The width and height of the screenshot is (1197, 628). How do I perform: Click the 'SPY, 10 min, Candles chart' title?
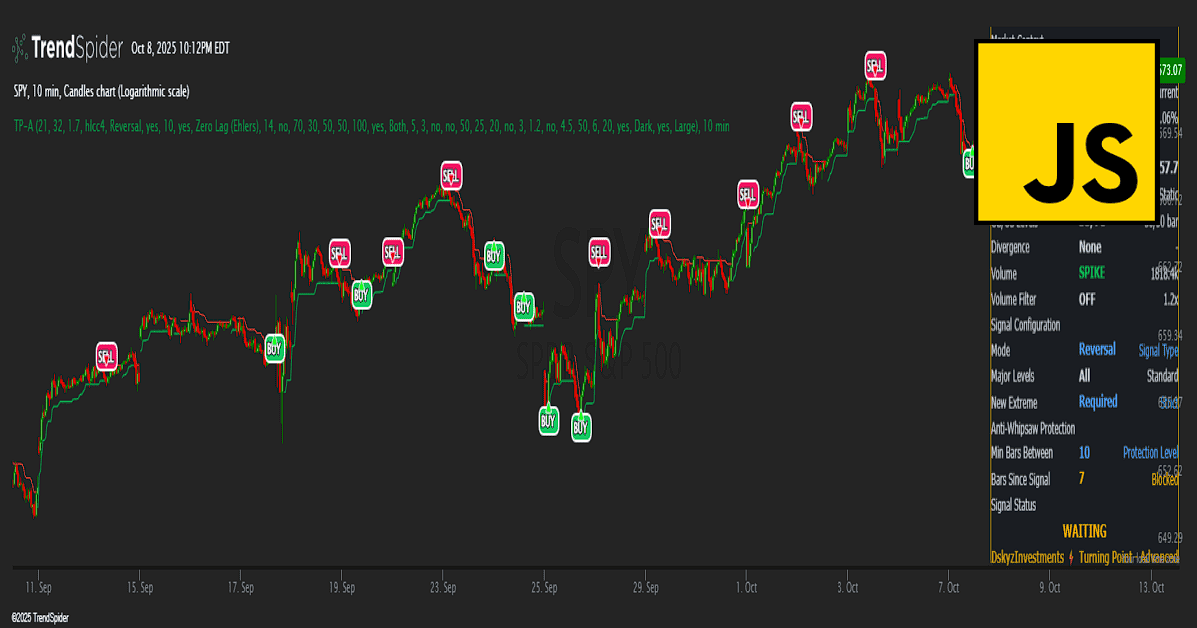102,92
